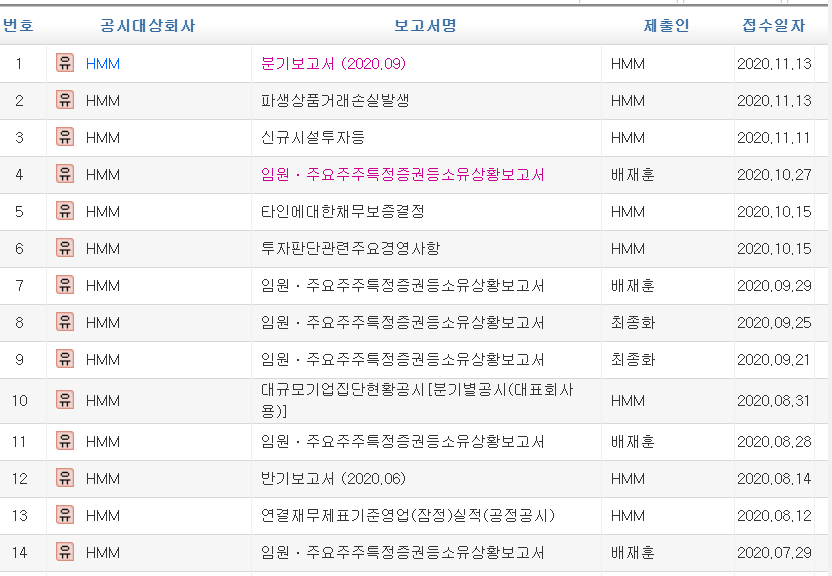Click the 유 icon in row 8
The width and height of the screenshot is (832, 576).
click(65, 322)
